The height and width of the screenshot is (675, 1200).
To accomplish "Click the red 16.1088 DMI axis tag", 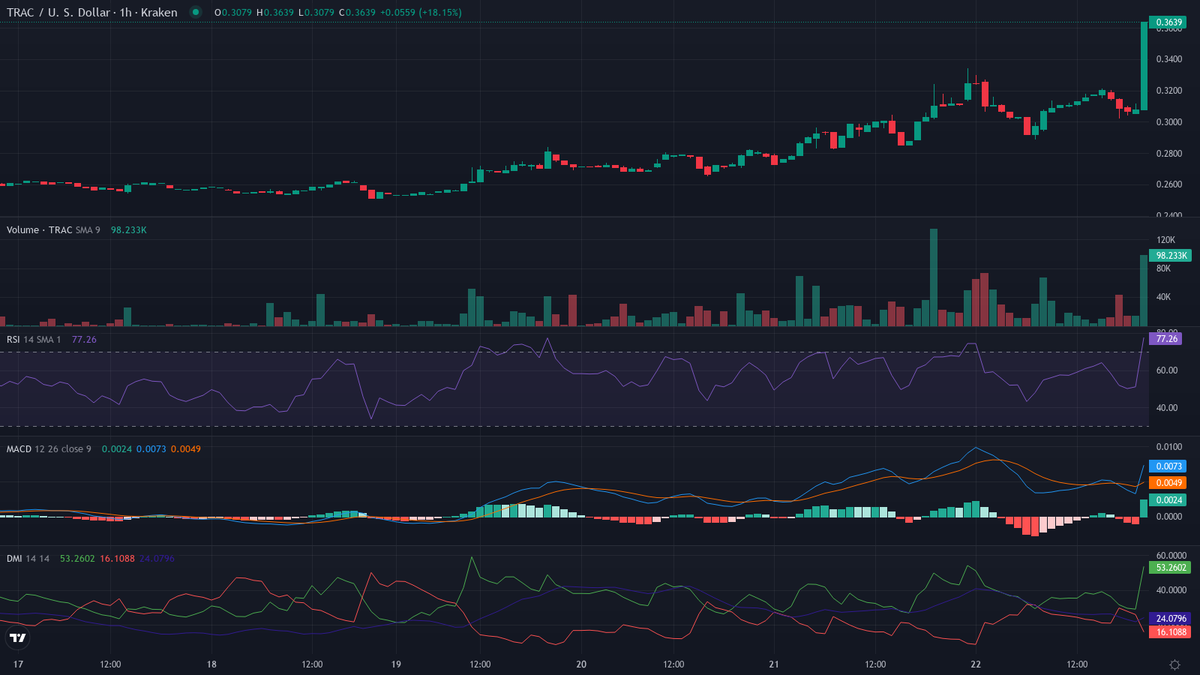I will (x=1171, y=633).
